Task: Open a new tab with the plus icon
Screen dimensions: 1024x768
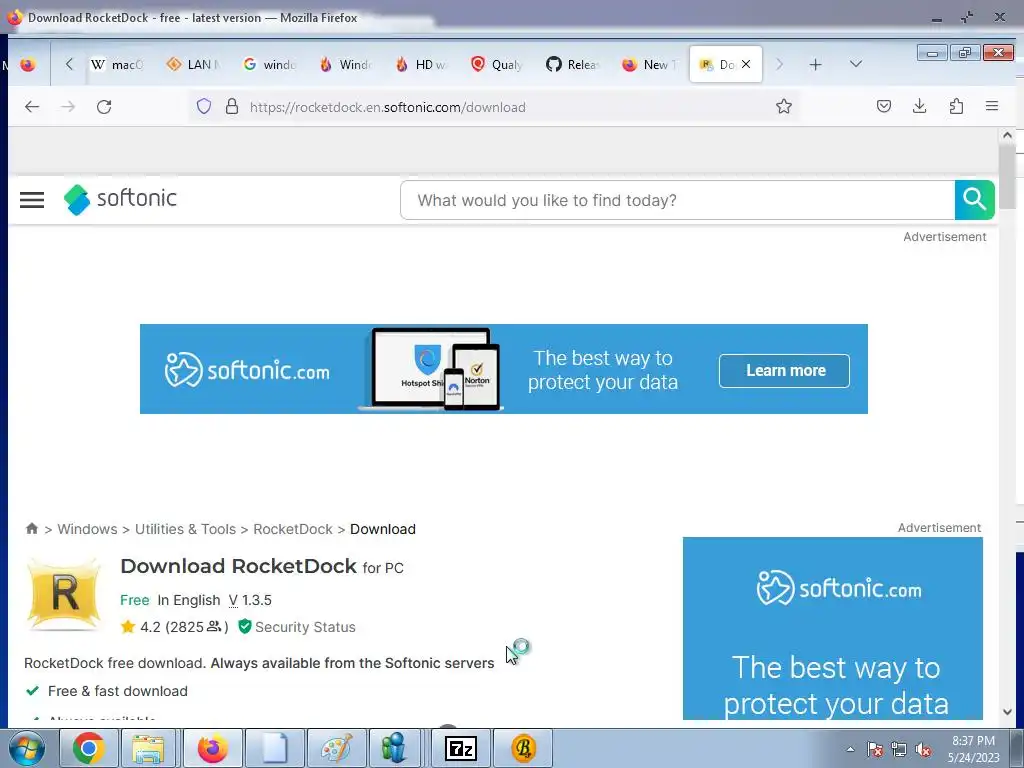Action: point(815,64)
